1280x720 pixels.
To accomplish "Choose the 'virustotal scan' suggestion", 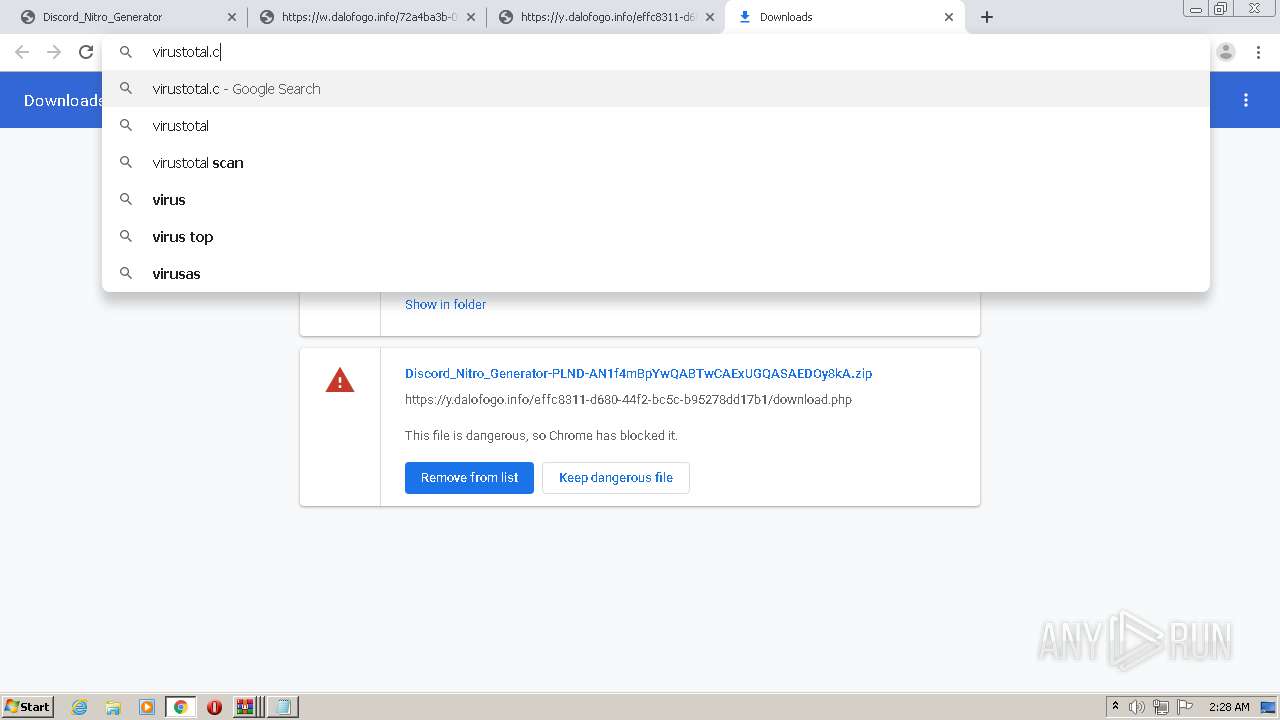I will pyautogui.click(x=655, y=163).
